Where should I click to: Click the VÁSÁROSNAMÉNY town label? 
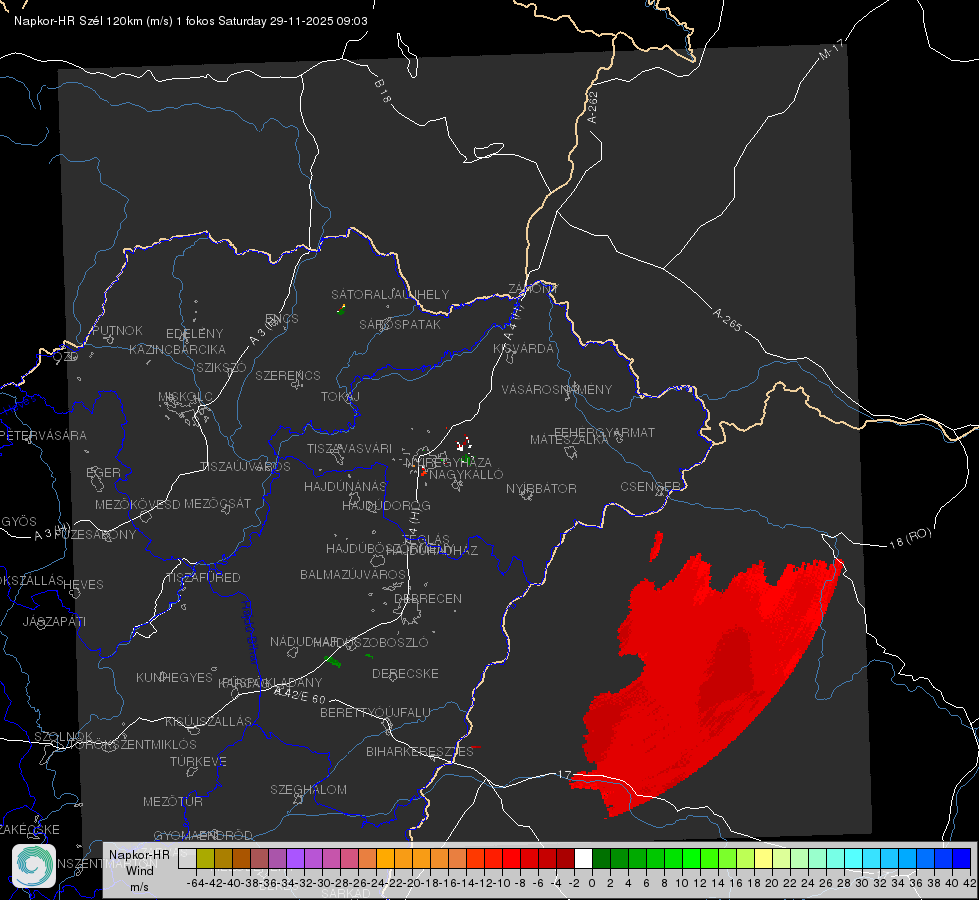(x=557, y=389)
